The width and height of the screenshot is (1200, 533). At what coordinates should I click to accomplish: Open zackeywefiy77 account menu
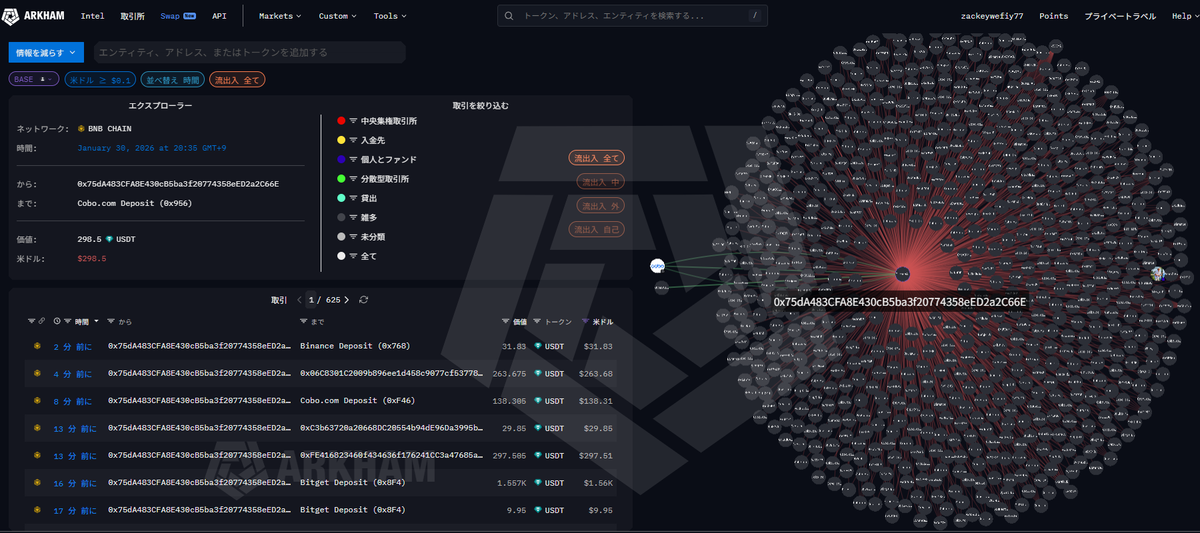[992, 16]
